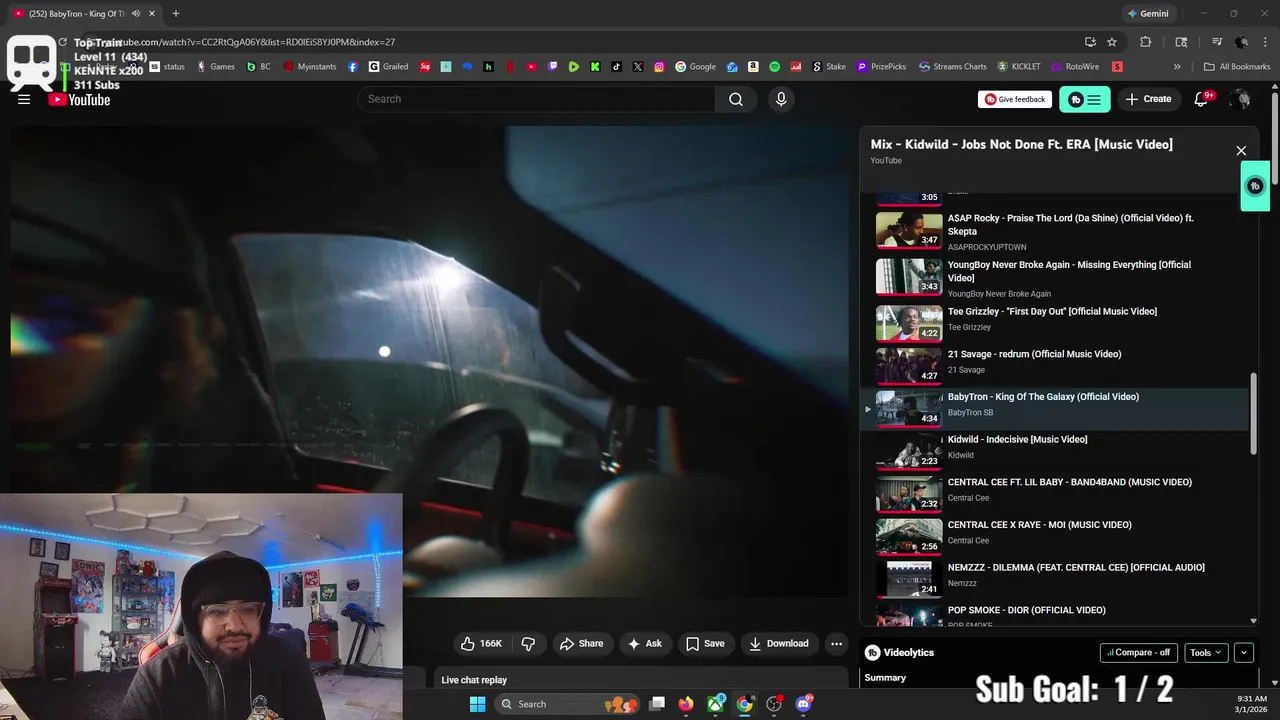This screenshot has width=1280, height=720.
Task: Open the Instagram bookmark icon
Action: tap(660, 67)
